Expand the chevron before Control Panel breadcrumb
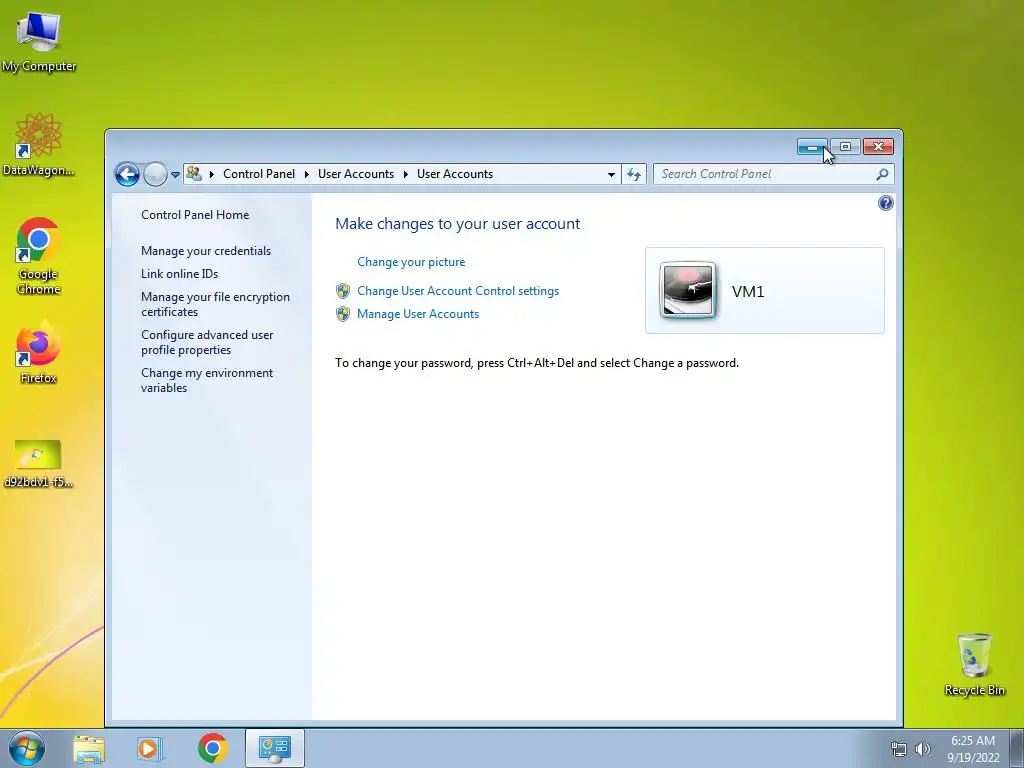Viewport: 1024px width, 768px height. 212,174
